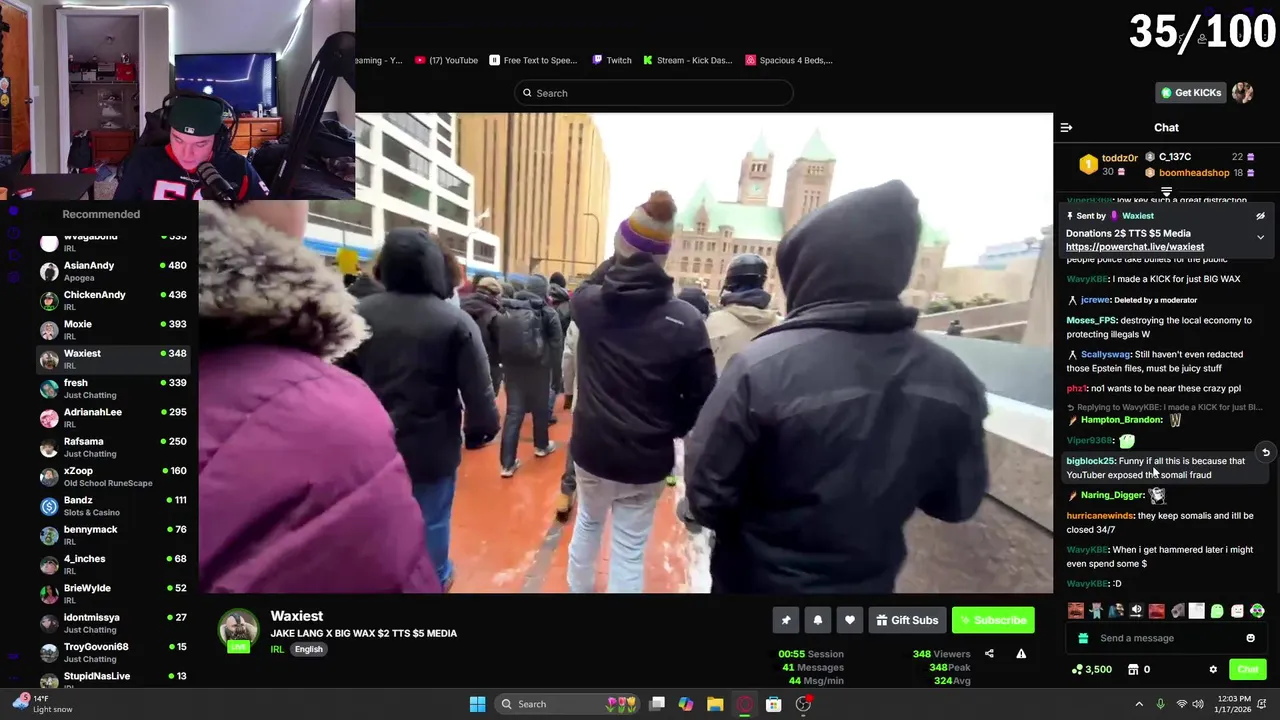Open OBS Studio from taskbar
The width and height of the screenshot is (1280, 720).
pyautogui.click(x=803, y=704)
